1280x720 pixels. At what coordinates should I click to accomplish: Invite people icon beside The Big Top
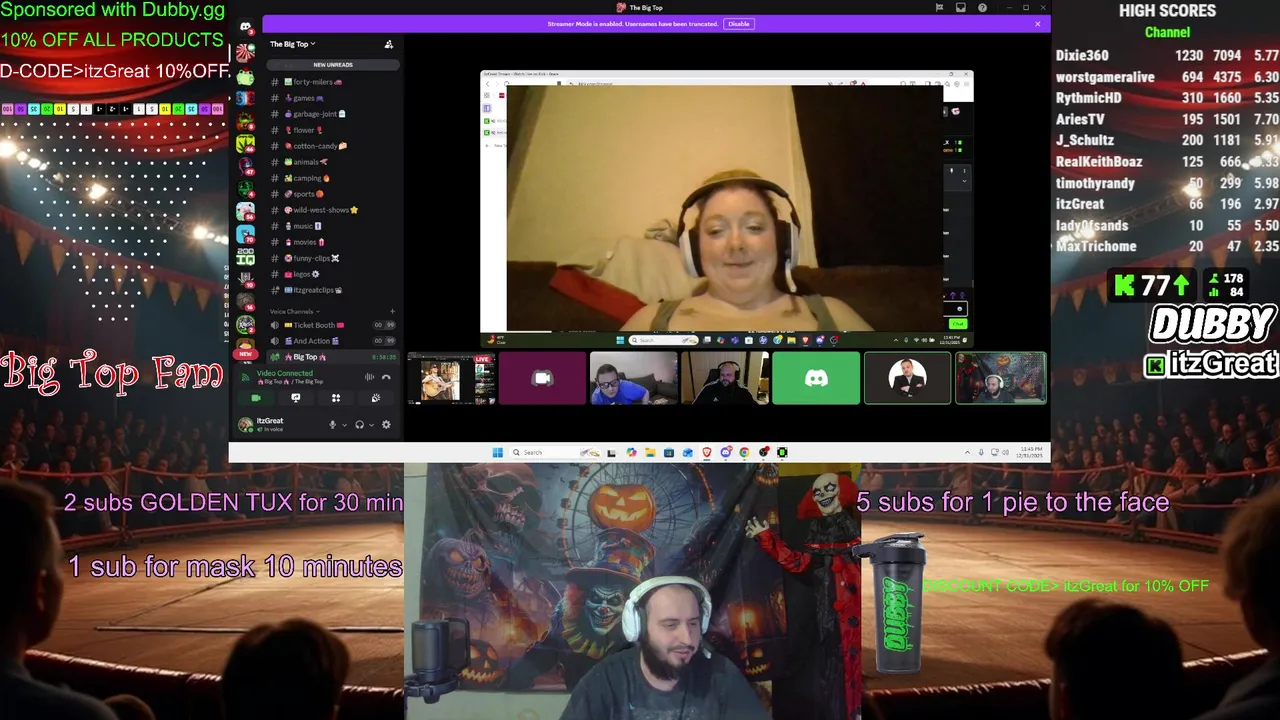(389, 44)
